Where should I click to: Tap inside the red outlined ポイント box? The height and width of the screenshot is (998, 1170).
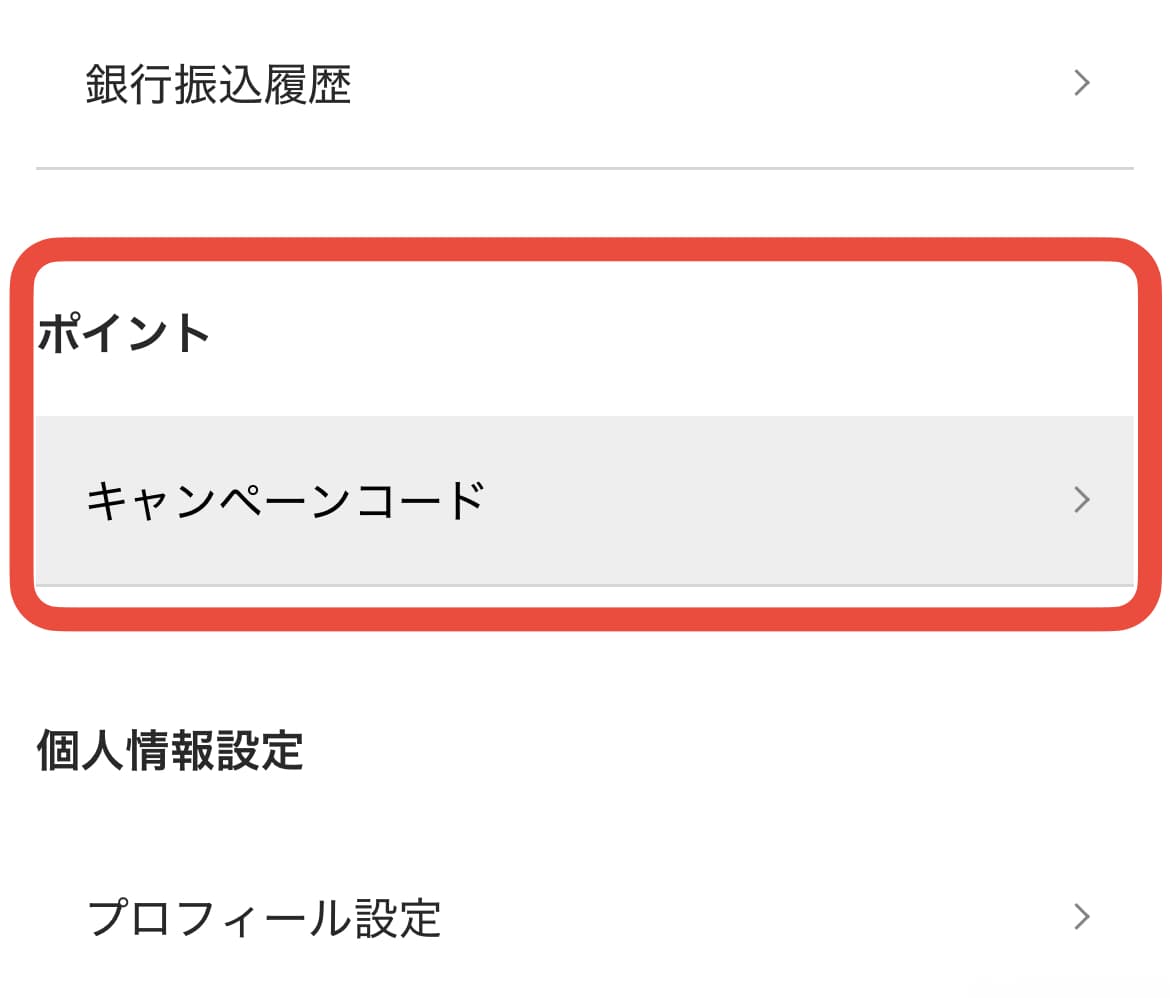(x=585, y=430)
